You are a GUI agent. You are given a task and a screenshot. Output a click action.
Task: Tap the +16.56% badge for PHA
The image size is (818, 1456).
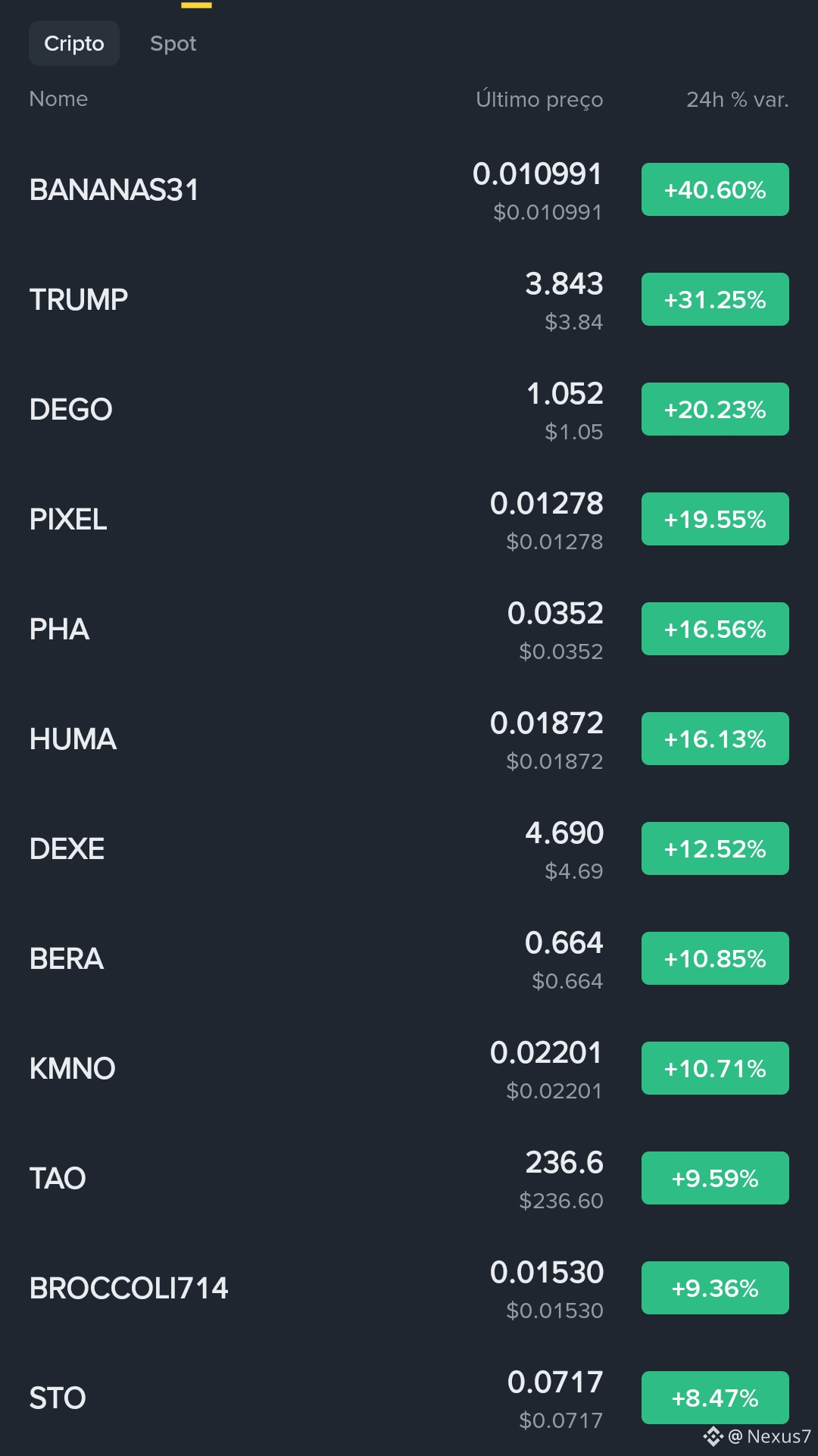(715, 629)
